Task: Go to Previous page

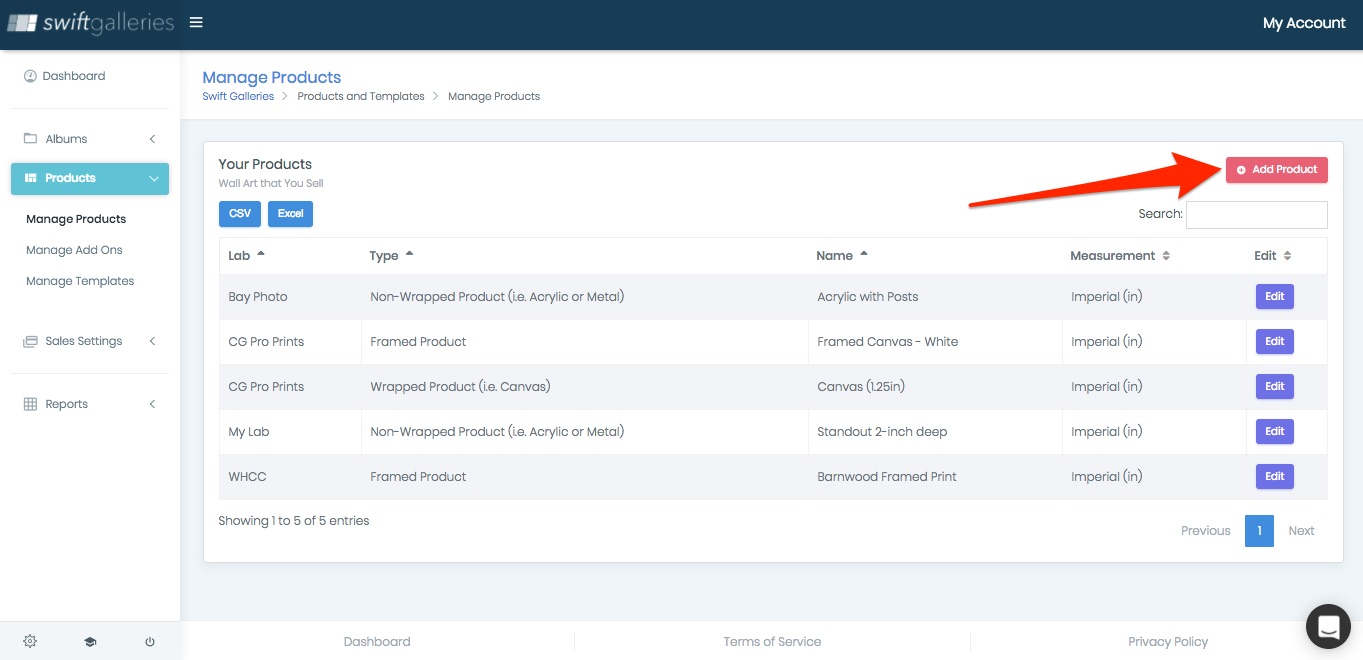Action: (1205, 531)
